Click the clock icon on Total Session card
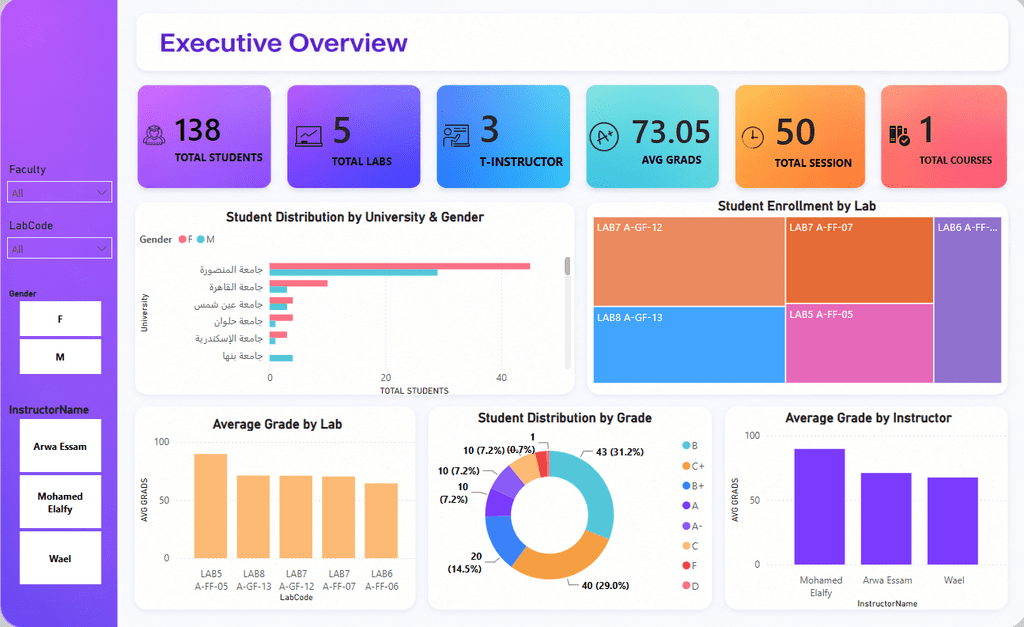 (752, 137)
